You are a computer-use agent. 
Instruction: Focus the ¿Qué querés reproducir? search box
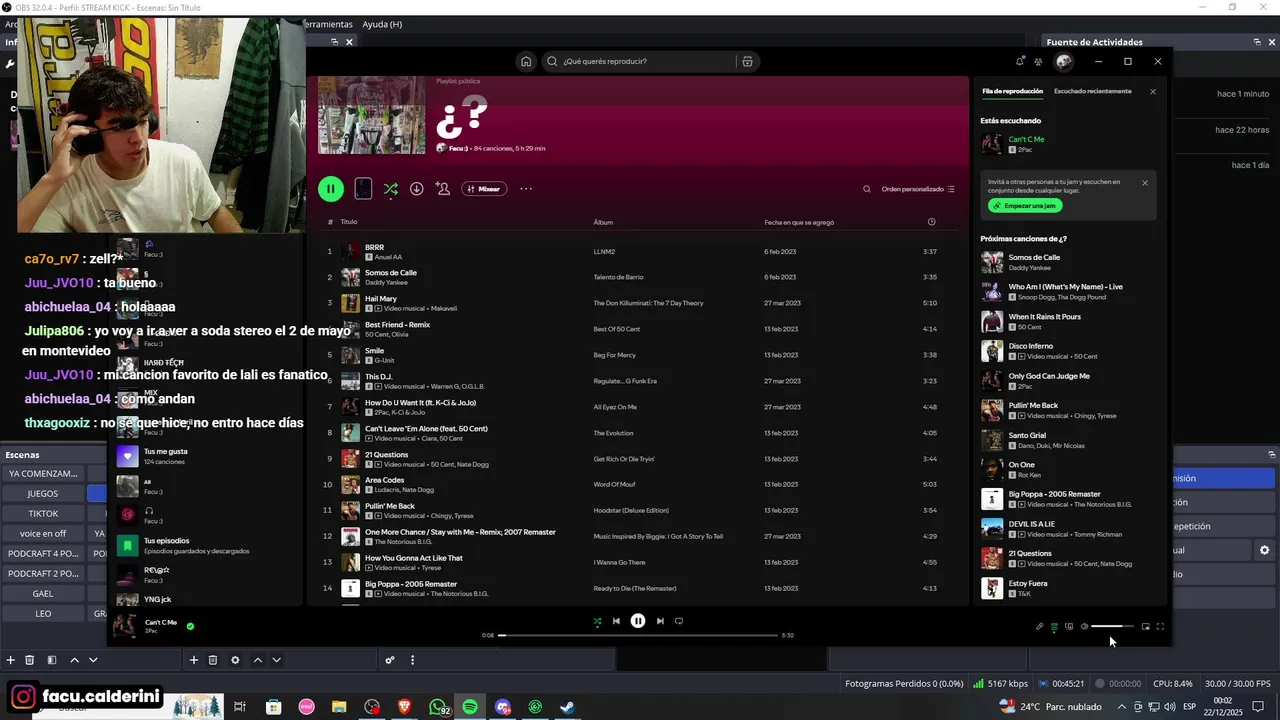(x=640, y=61)
